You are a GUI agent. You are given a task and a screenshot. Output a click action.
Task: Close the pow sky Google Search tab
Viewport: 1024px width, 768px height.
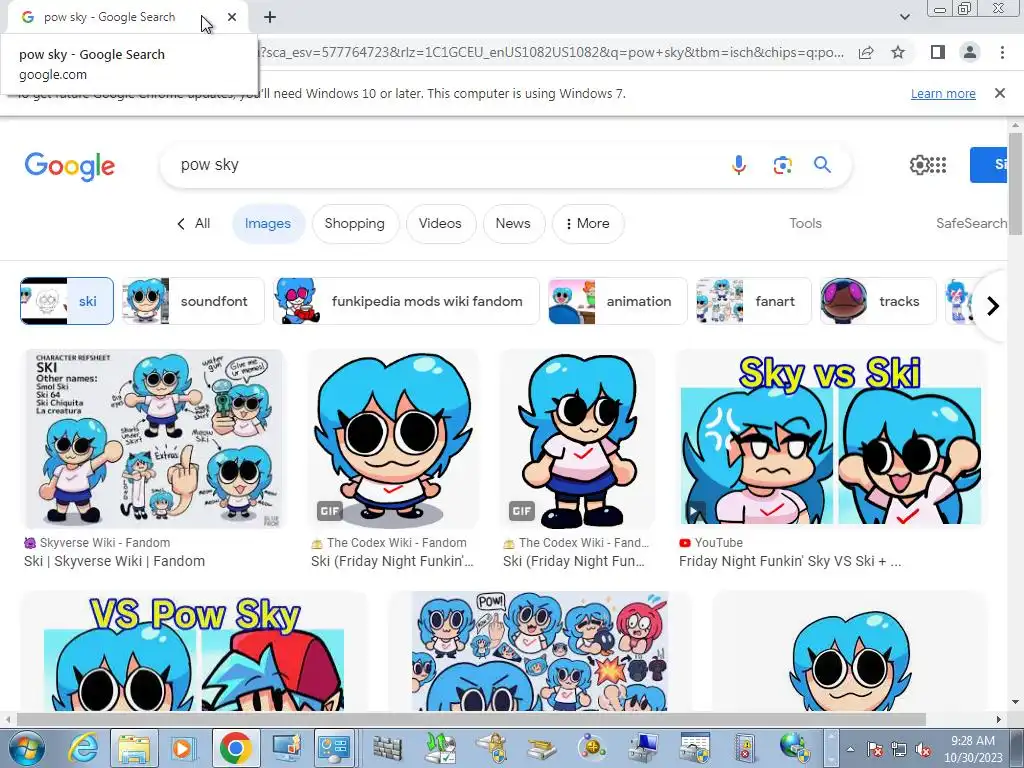pyautogui.click(x=232, y=17)
